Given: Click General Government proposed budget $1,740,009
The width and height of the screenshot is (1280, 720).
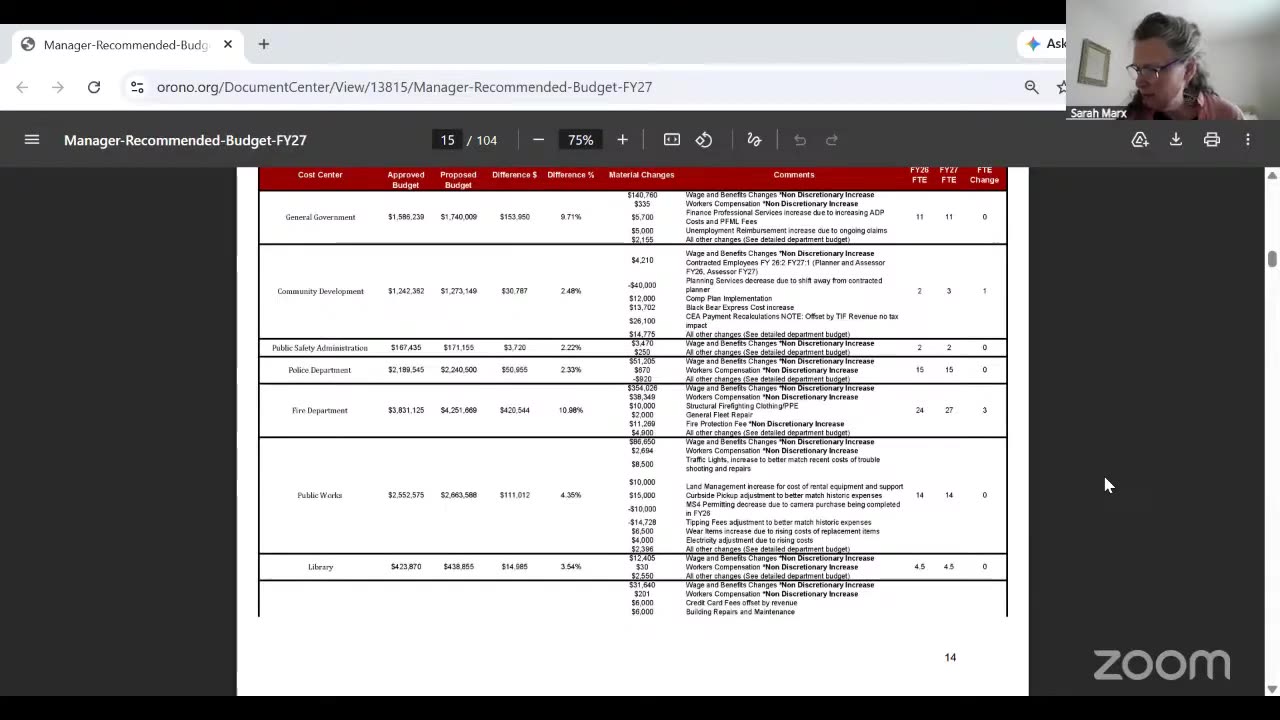Looking at the screenshot, I should [x=458, y=217].
